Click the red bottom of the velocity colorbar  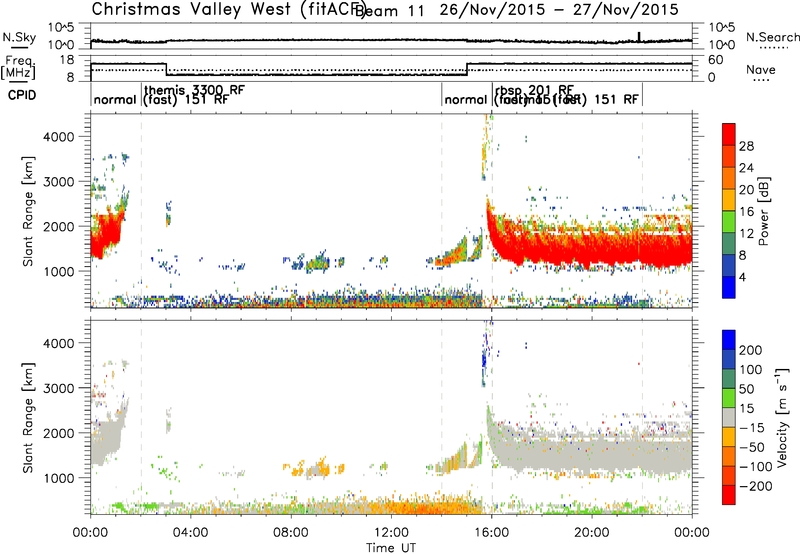click(x=729, y=495)
